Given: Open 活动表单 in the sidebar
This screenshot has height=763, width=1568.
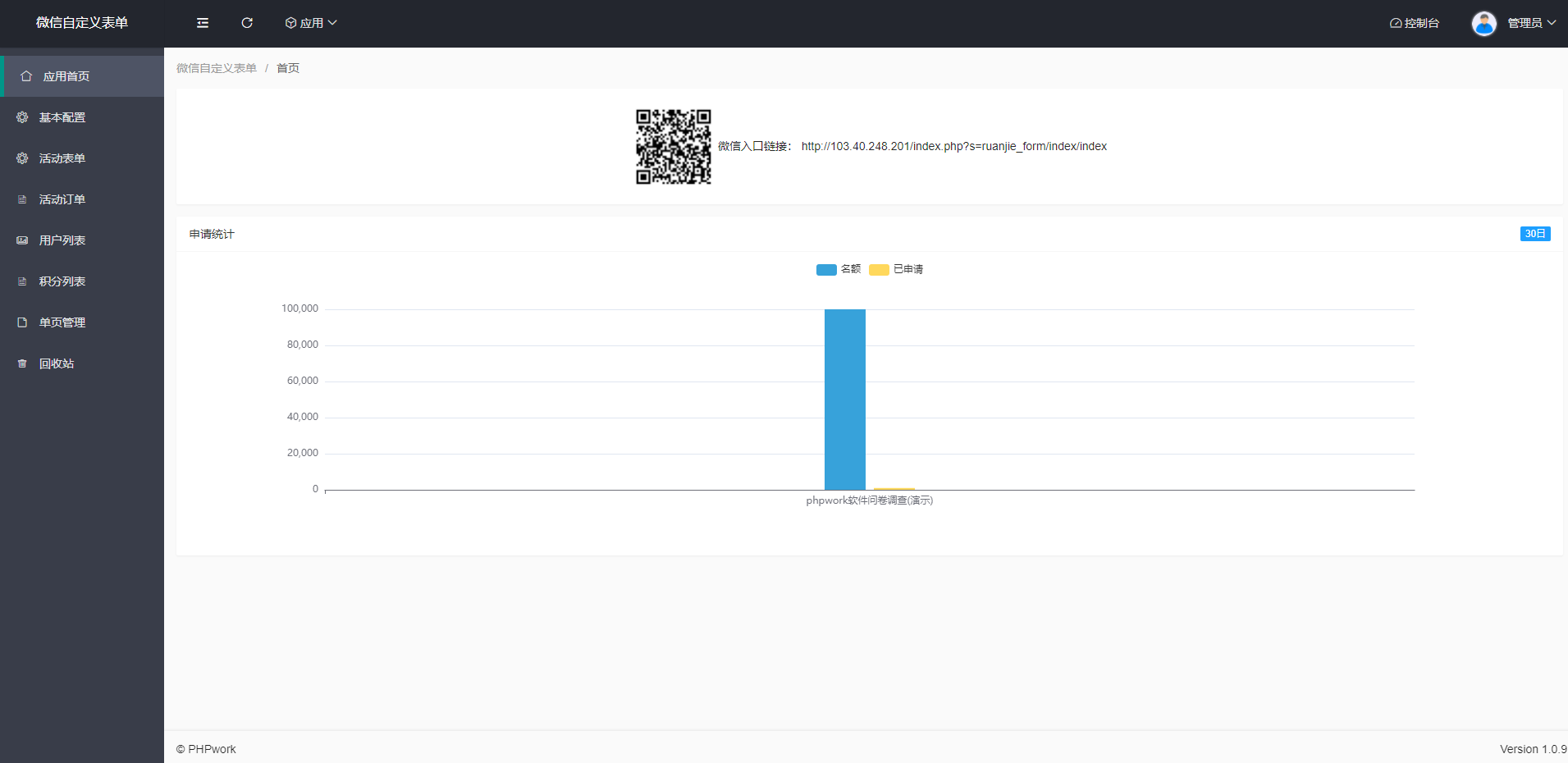Looking at the screenshot, I should click(62, 158).
